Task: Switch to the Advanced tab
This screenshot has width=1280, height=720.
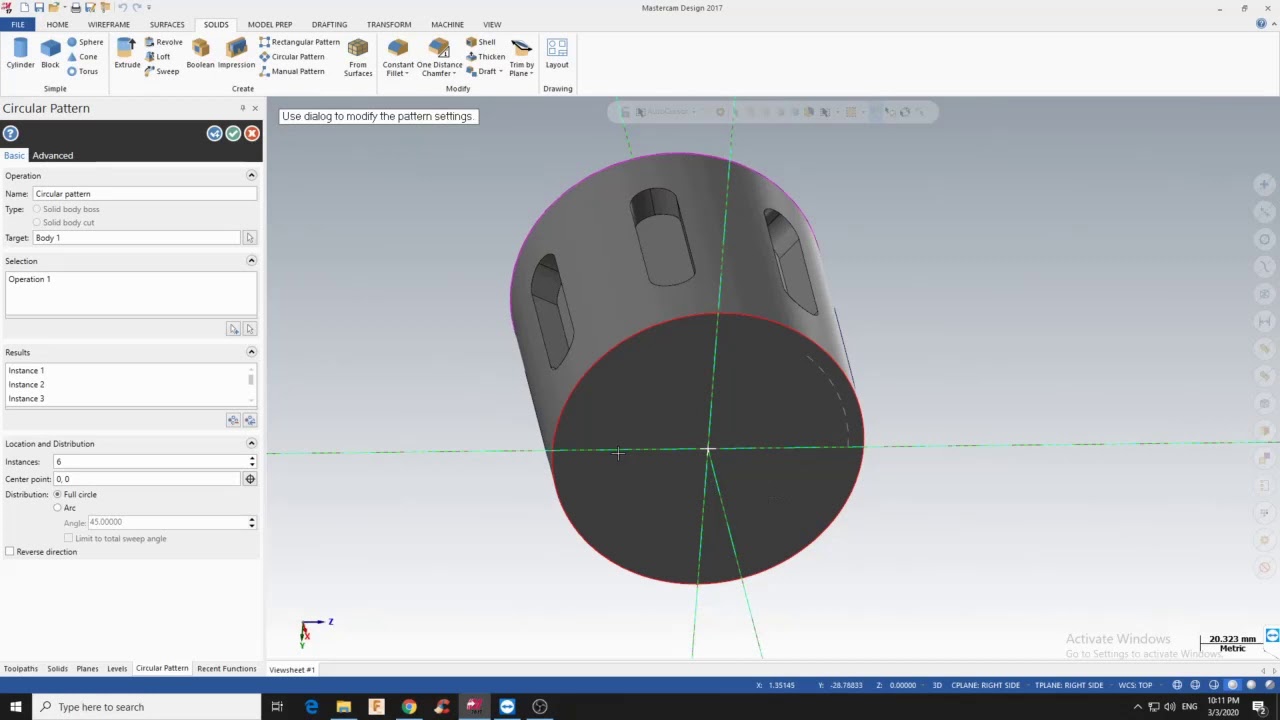Action: (x=52, y=155)
